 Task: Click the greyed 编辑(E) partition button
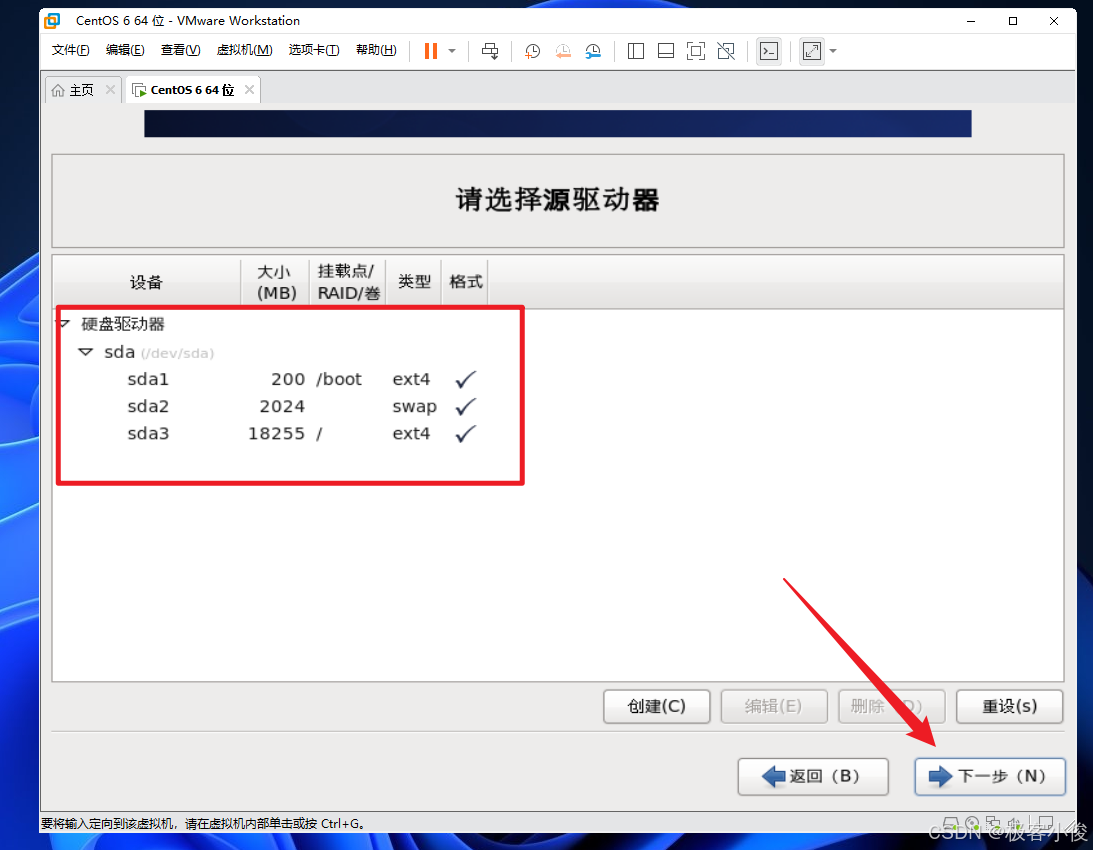tap(774, 706)
